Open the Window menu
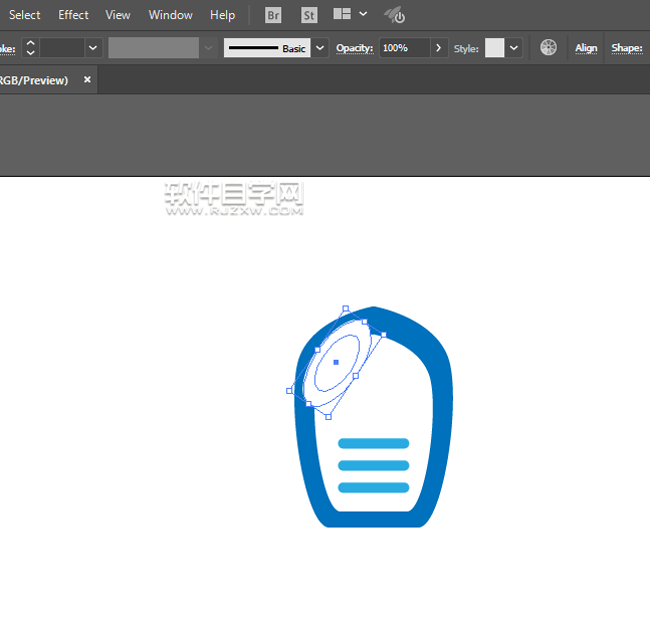Viewport: 650px width, 621px height. tap(171, 15)
